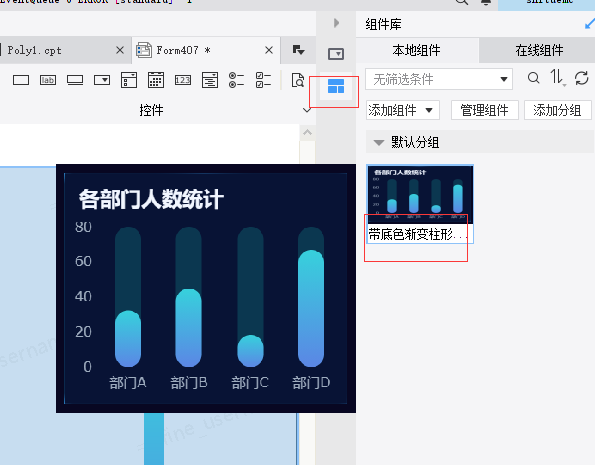The image size is (595, 465).
Task: Click the search magnifier in component library
Action: point(534,78)
